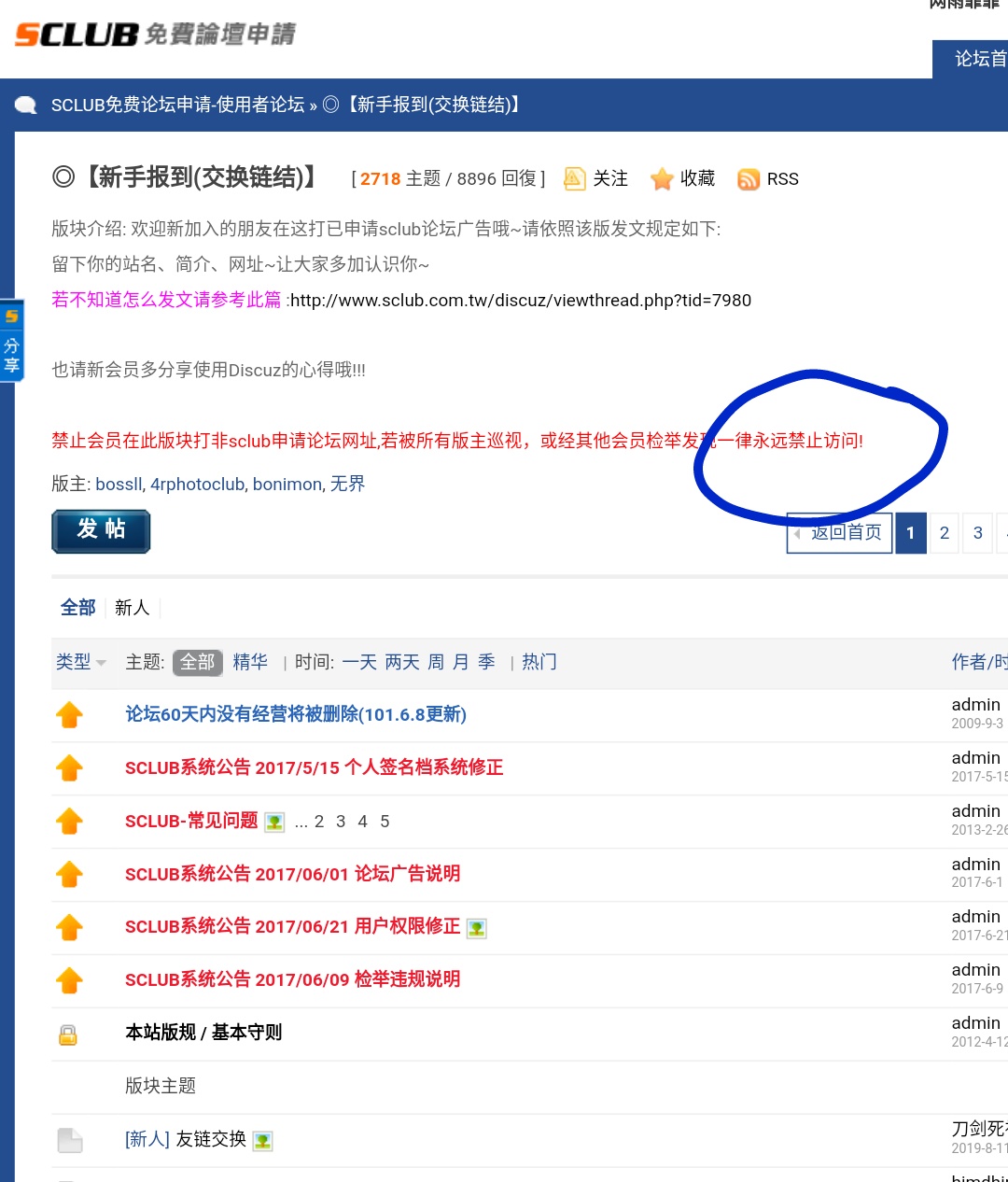
Task: Click the 收藏 star favorite icon
Action: [662, 178]
